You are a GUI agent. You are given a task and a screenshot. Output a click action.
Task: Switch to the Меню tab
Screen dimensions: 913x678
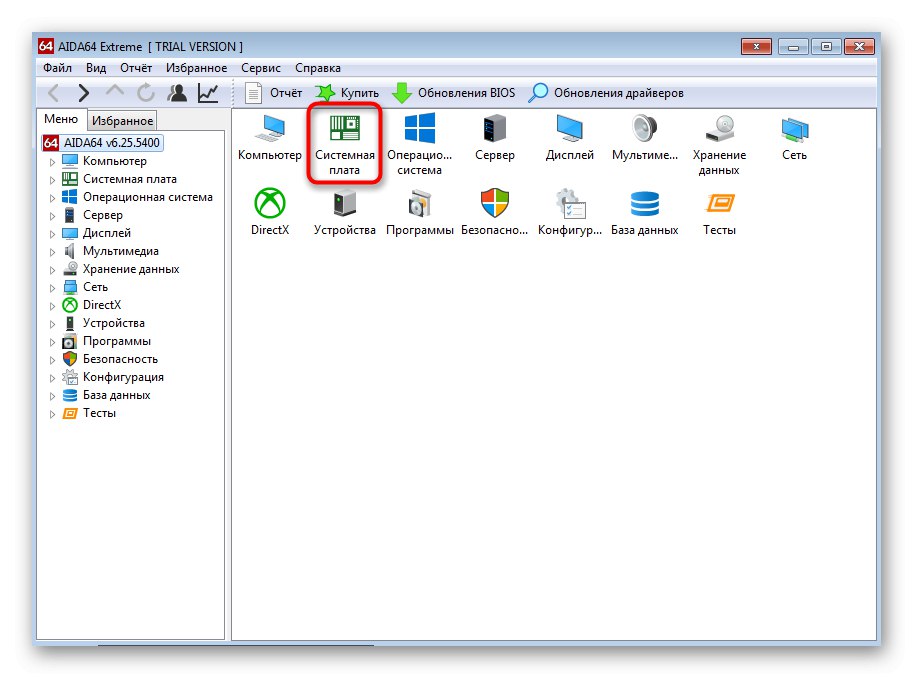click(x=61, y=119)
